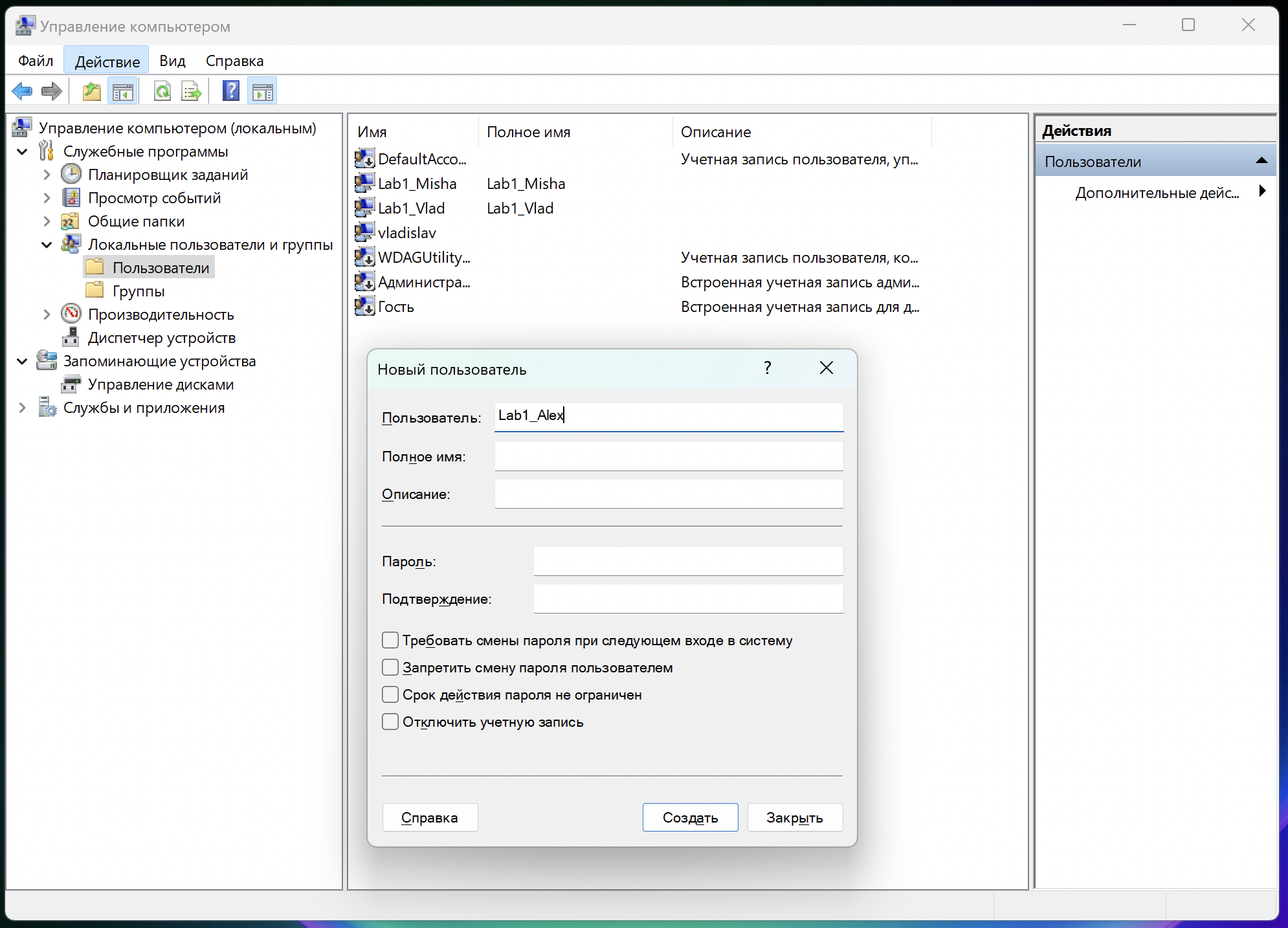Click into the Пароль input field

(687, 561)
